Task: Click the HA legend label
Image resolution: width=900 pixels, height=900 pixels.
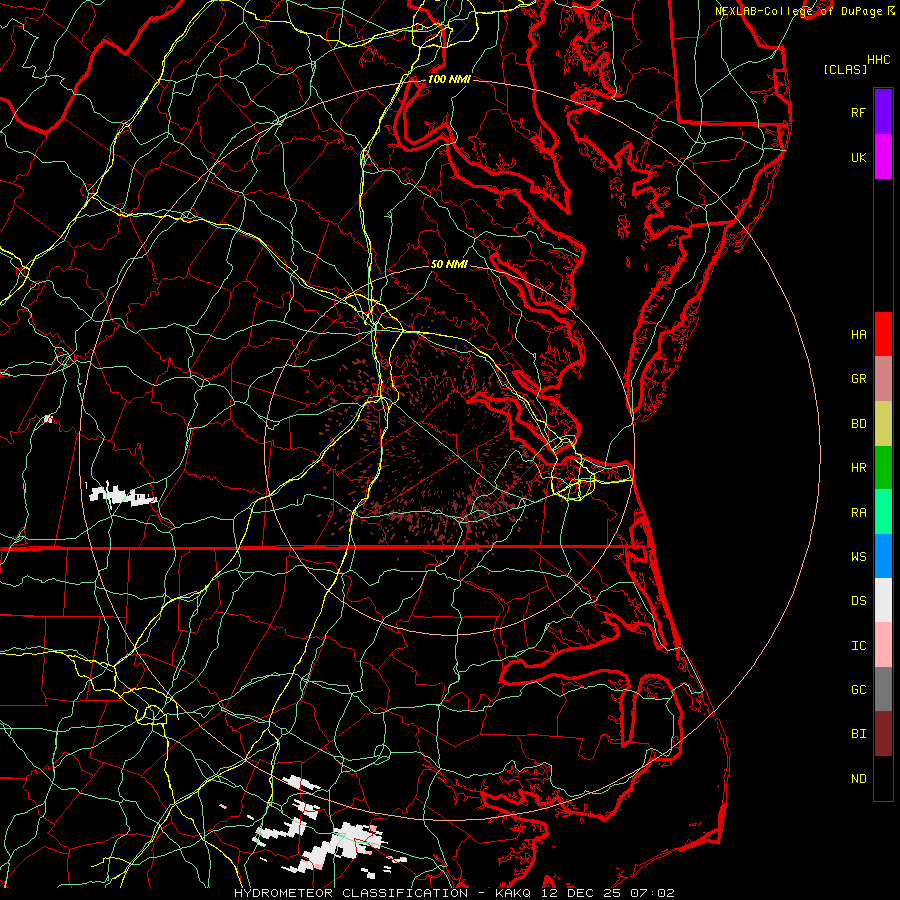Action: coord(858,335)
